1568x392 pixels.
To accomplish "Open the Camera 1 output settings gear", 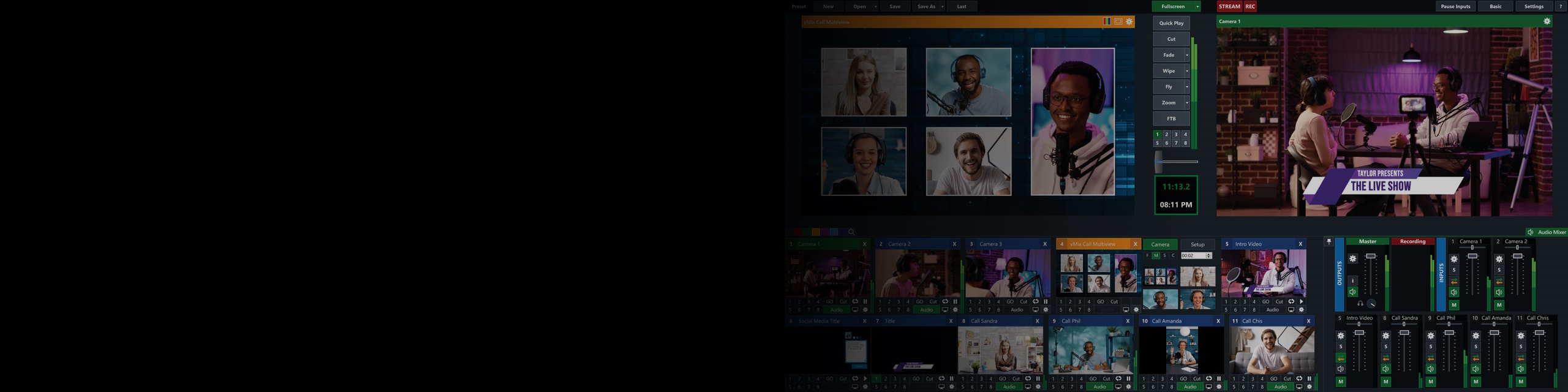I will click(x=1547, y=21).
